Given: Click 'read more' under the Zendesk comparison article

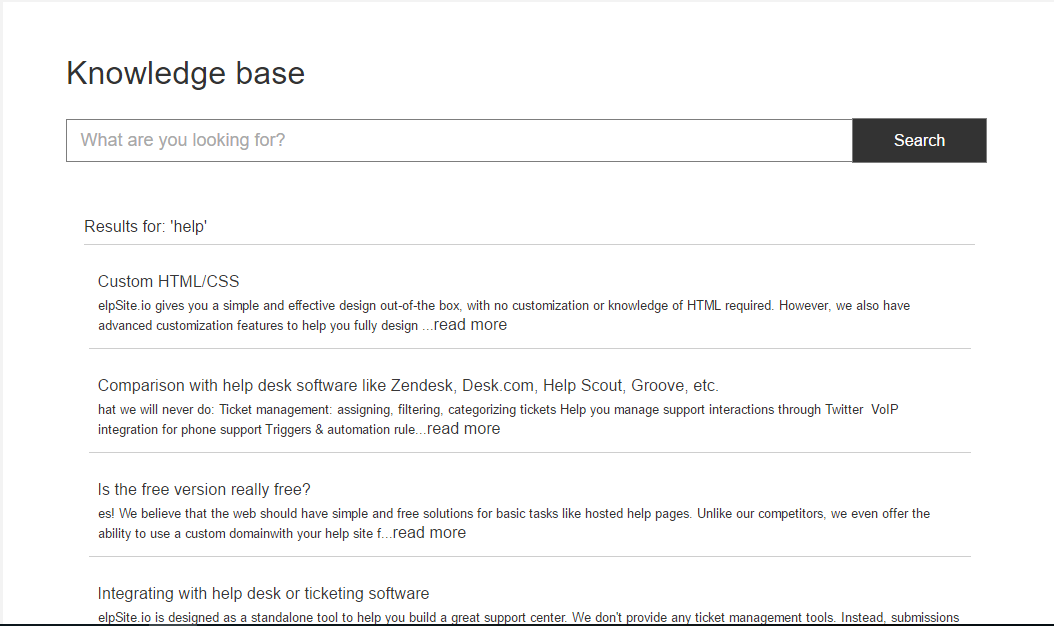Looking at the screenshot, I should 463,428.
